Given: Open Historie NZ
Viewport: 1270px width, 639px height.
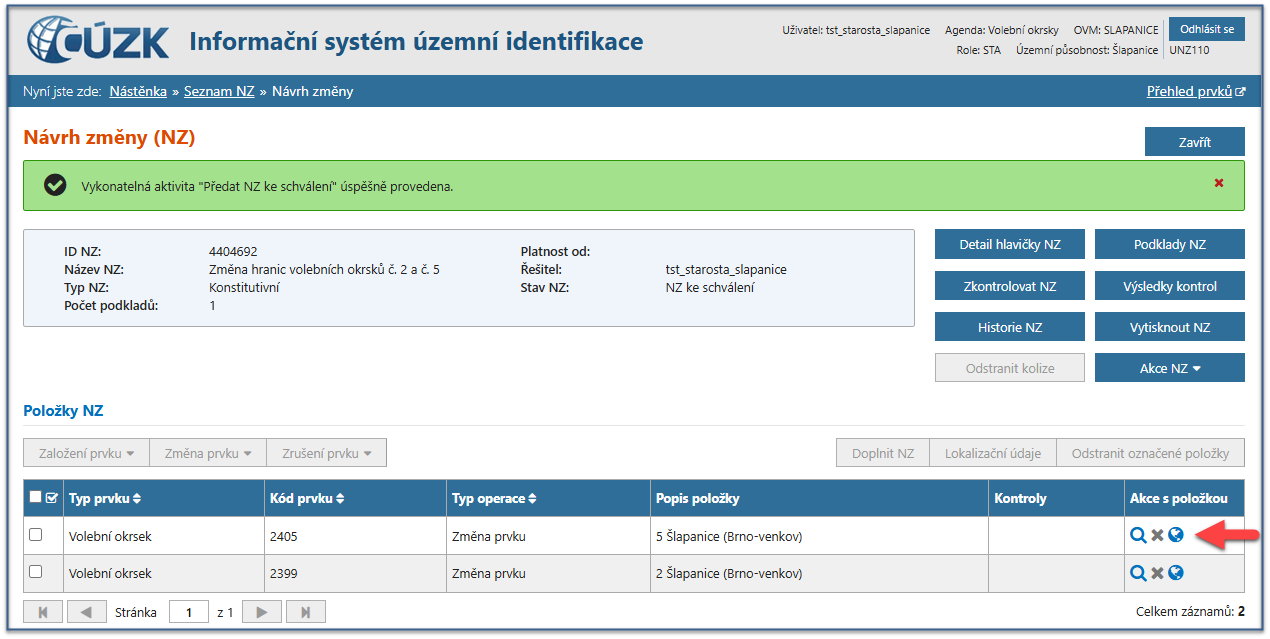Looking at the screenshot, I should click(x=1009, y=327).
